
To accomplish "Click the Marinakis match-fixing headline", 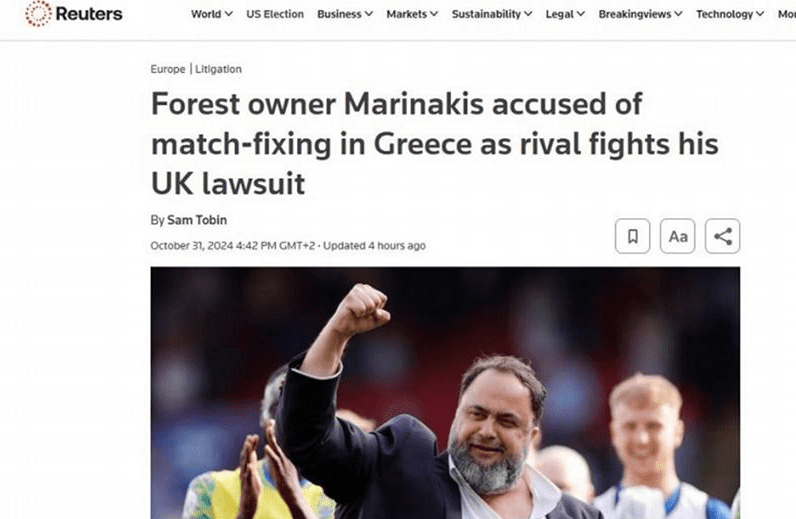I will [435, 144].
